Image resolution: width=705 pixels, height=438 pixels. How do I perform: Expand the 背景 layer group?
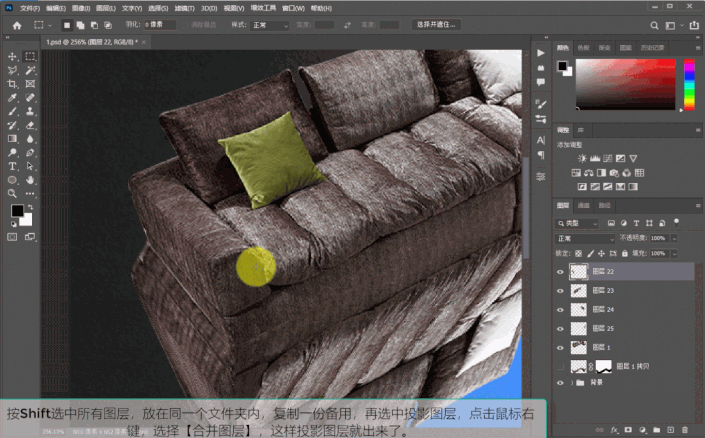[x=572, y=383]
